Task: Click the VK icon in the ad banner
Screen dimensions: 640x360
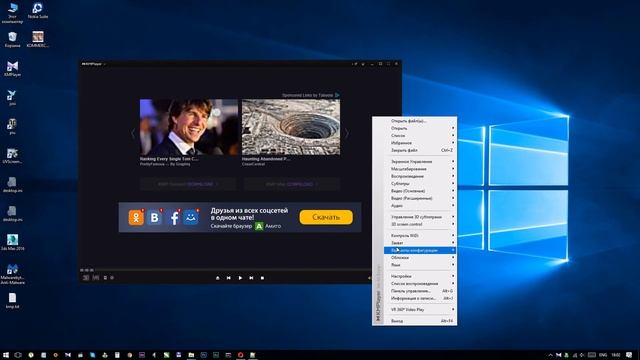Action: point(155,217)
